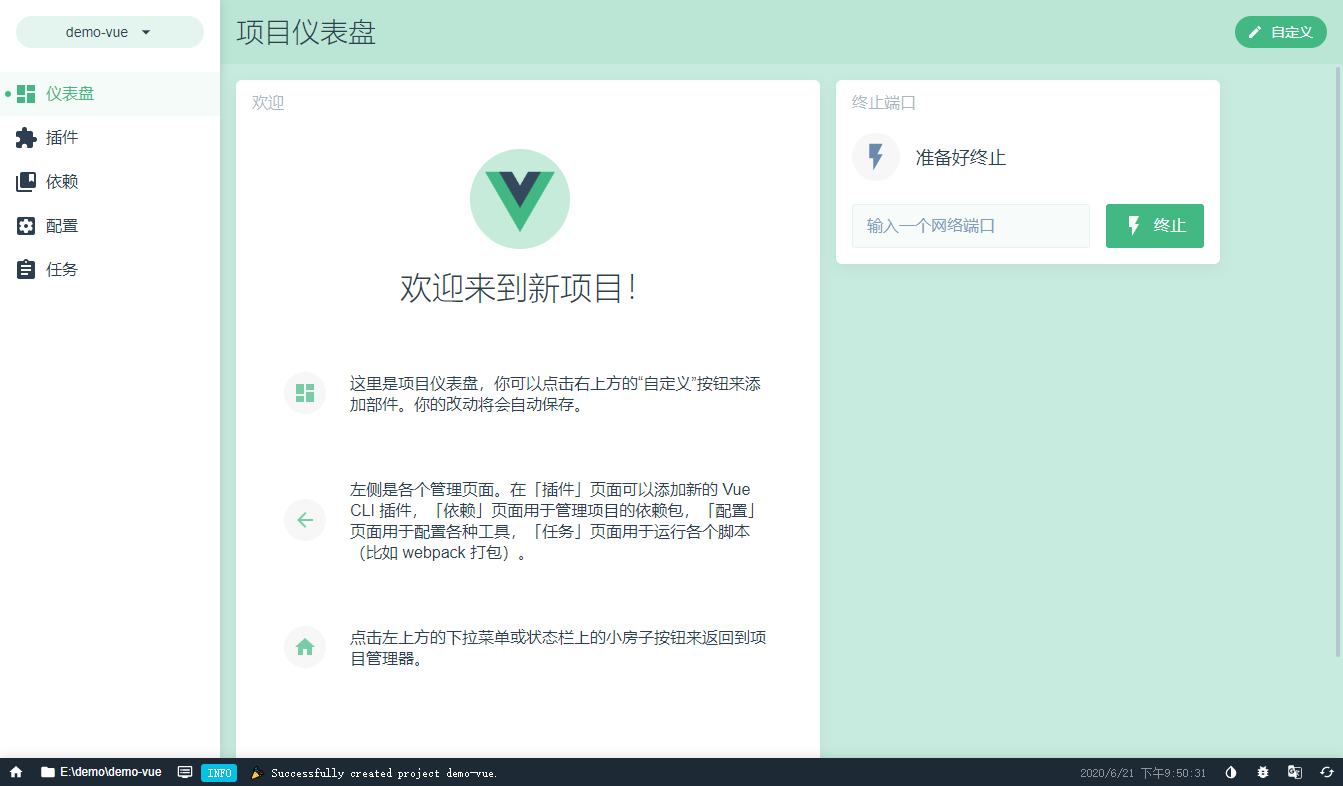Click the 'Successfully created project demo-vue.' log message
The image size is (1343, 786).
click(x=384, y=773)
